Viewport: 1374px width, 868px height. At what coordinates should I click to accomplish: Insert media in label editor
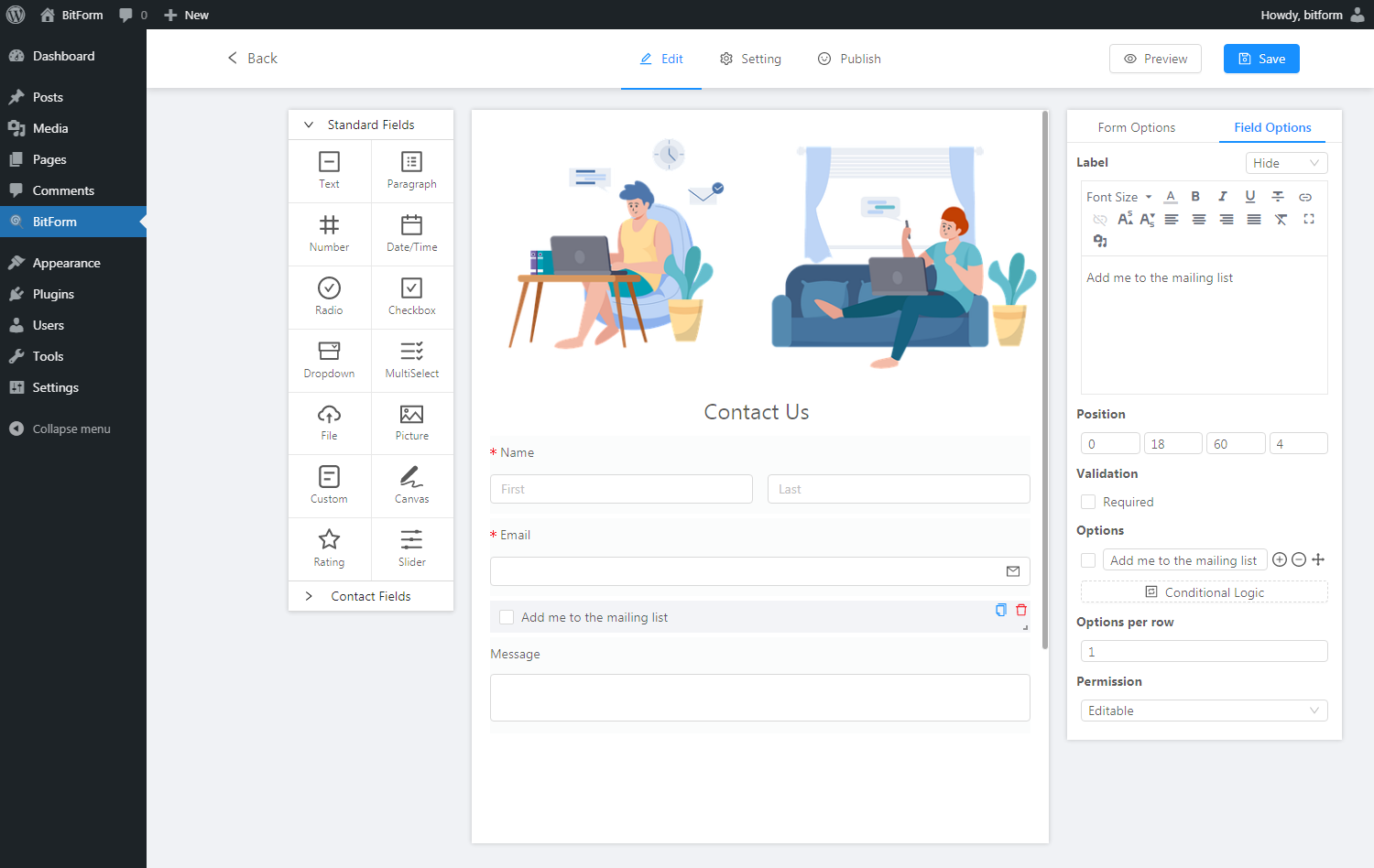[1100, 241]
